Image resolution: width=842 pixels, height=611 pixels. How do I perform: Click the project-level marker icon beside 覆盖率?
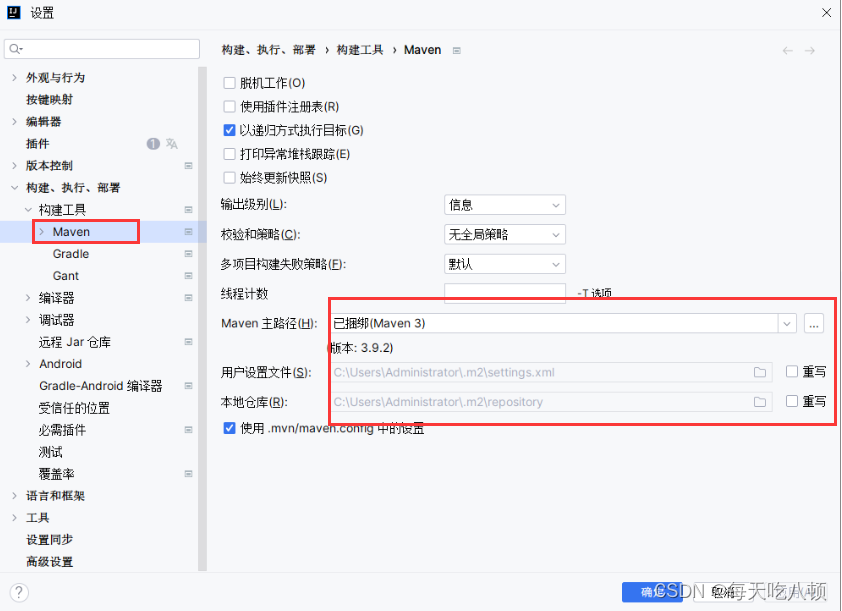coord(188,474)
